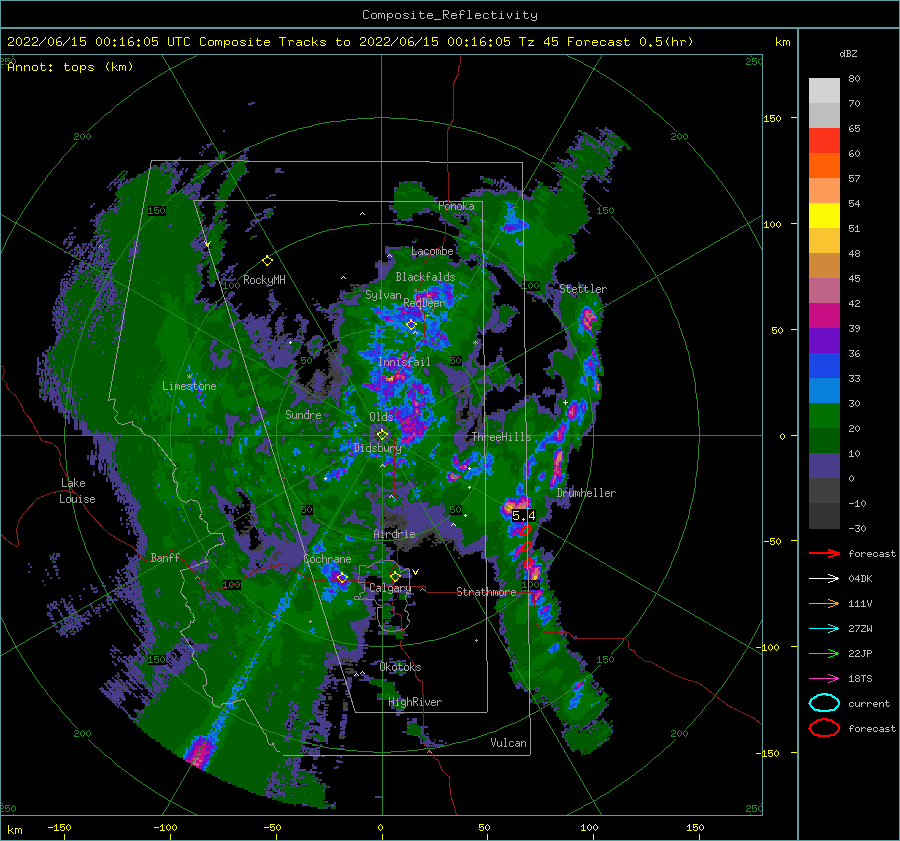This screenshot has width=900, height=841.
Task: Click the green 22JP arrow icon
Action: point(824,653)
